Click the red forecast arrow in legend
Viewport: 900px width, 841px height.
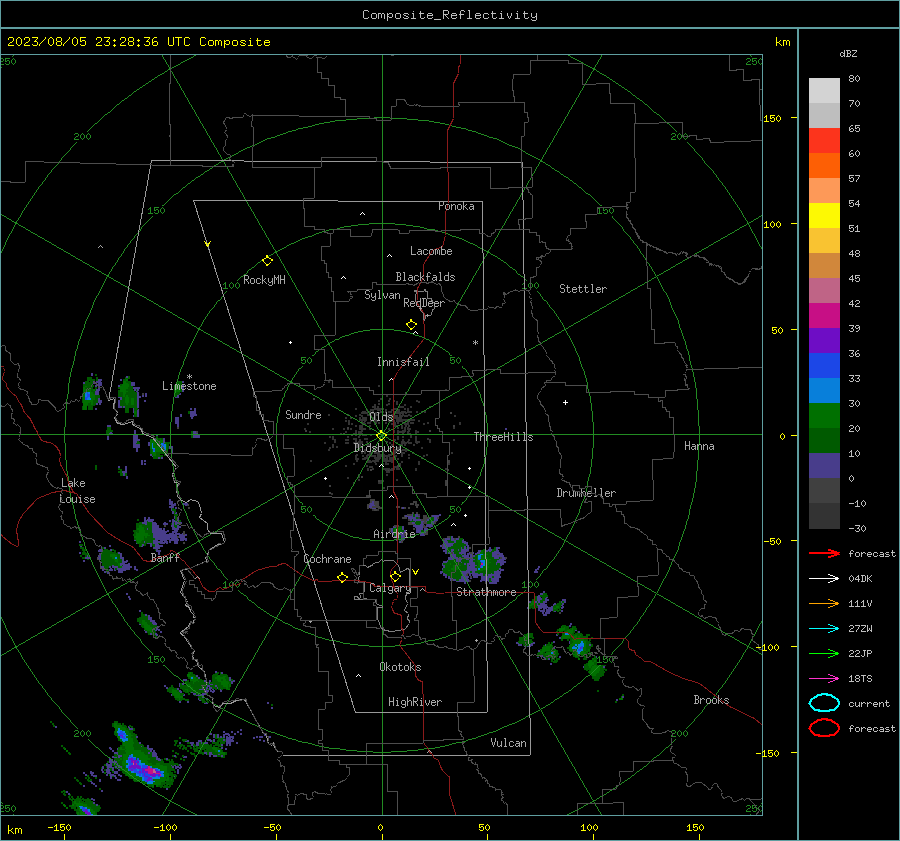824,553
